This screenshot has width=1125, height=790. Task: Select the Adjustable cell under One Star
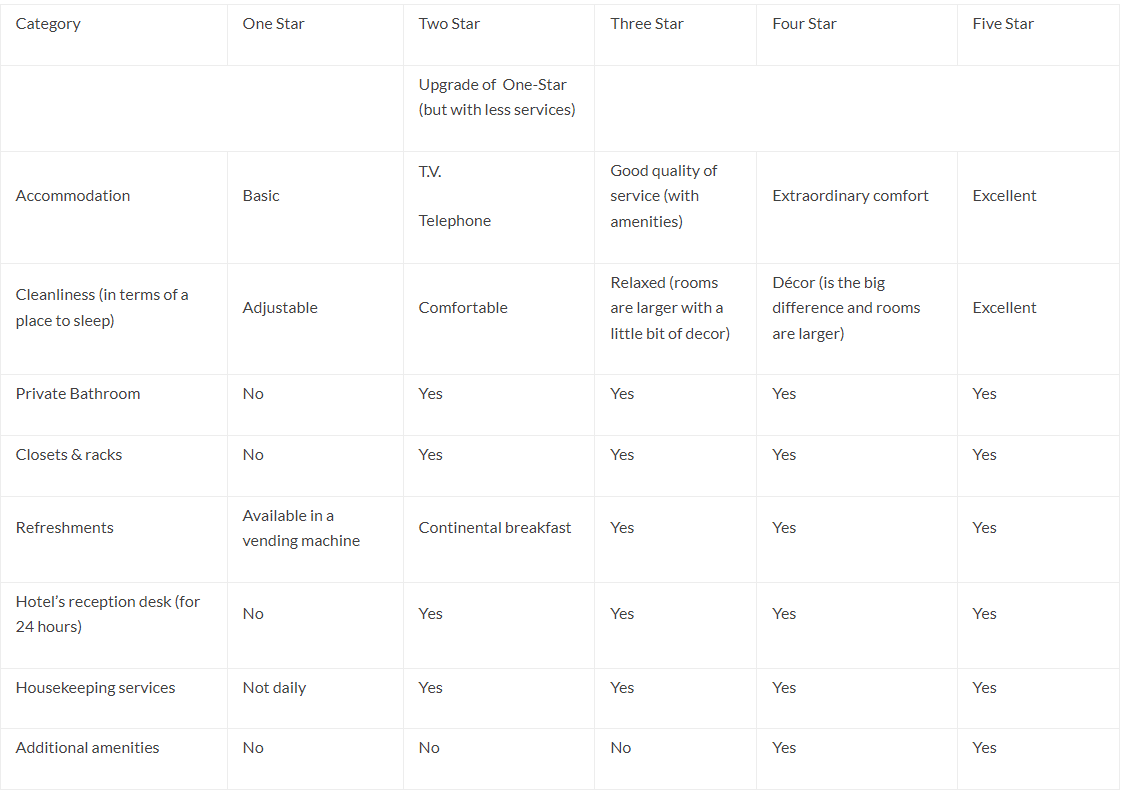tap(280, 308)
